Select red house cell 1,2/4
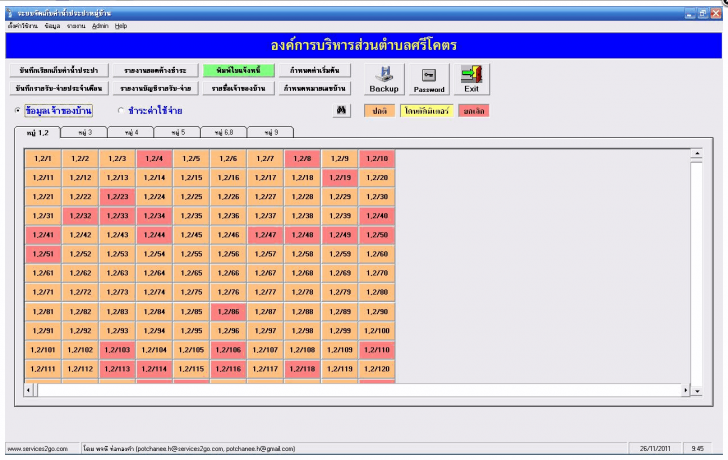The image size is (728, 460). [154, 158]
